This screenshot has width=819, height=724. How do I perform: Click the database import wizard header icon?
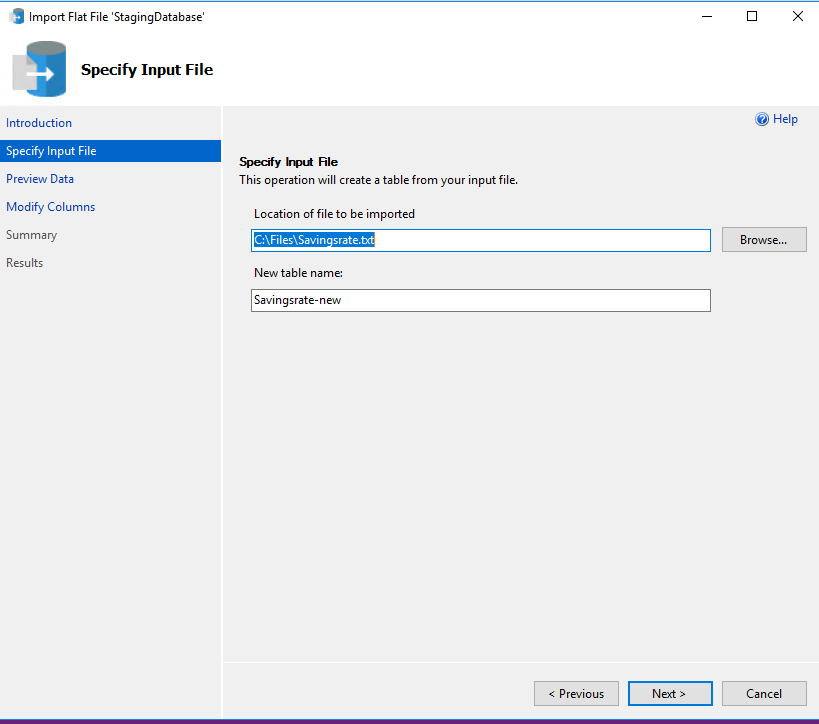pyautogui.click(x=40, y=69)
